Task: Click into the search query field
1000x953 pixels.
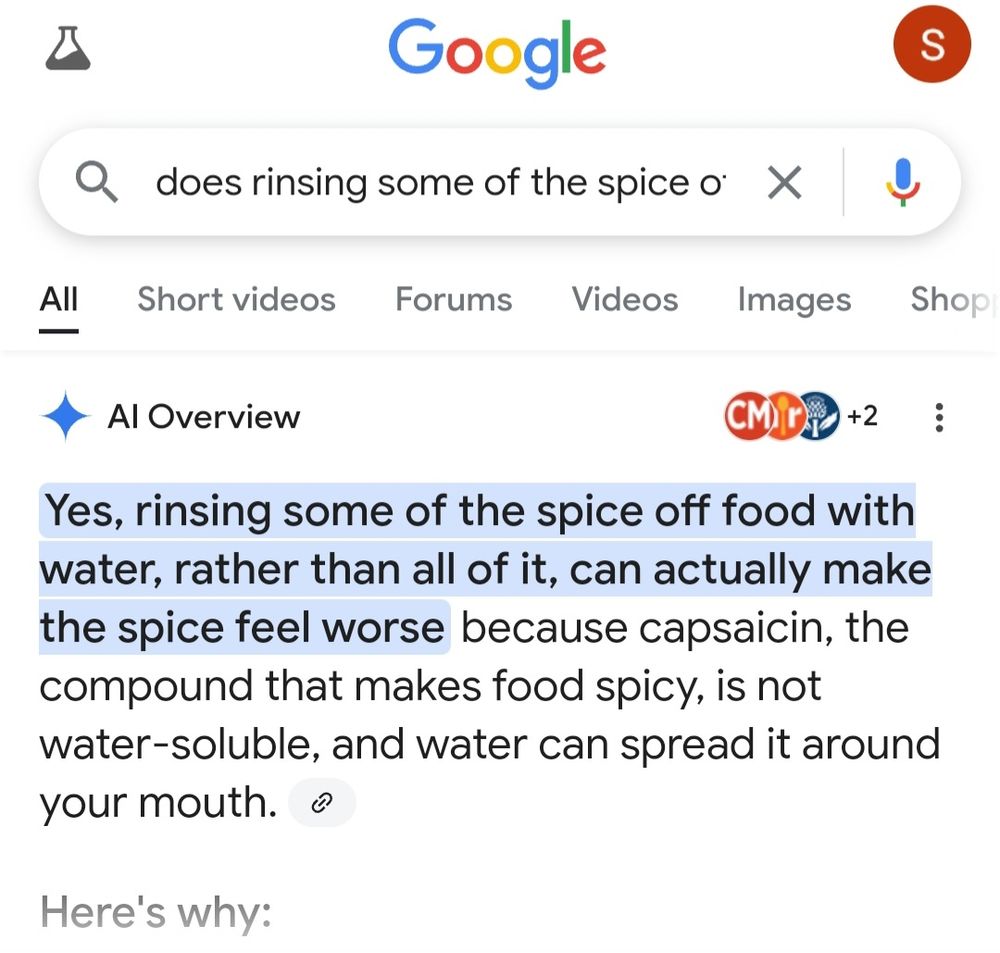Action: (440, 182)
